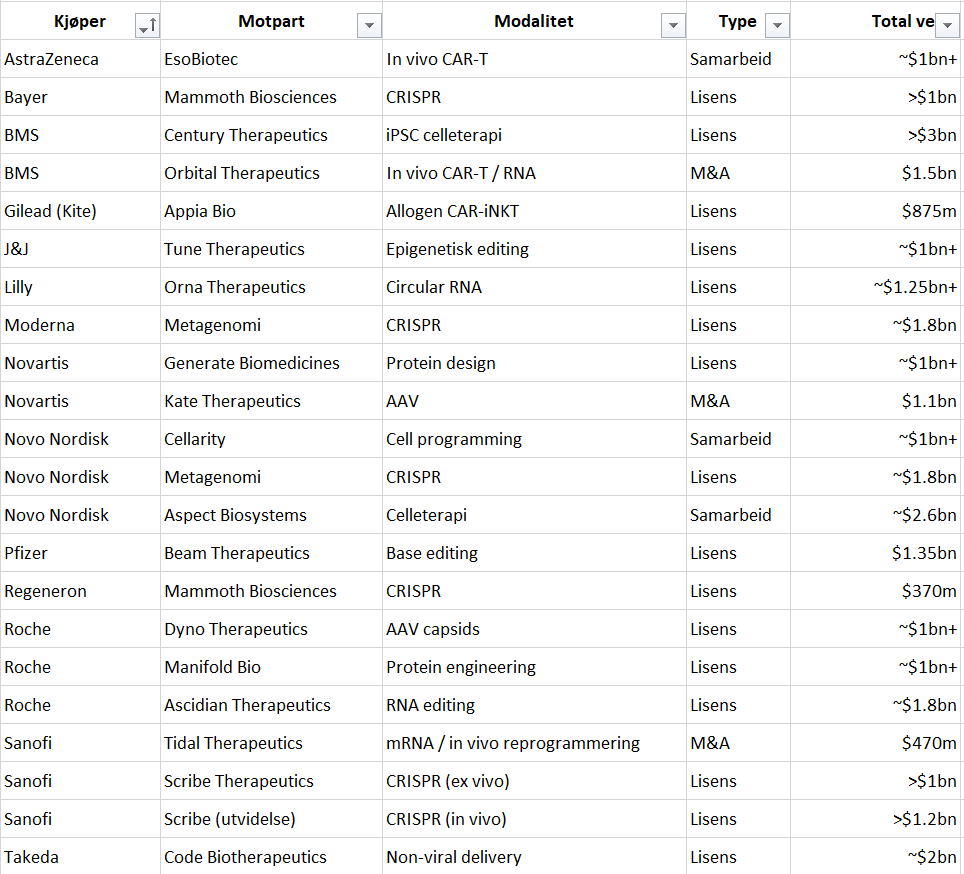The image size is (964, 874).
Task: Open the Type column filter dropdown
Action: tap(777, 26)
